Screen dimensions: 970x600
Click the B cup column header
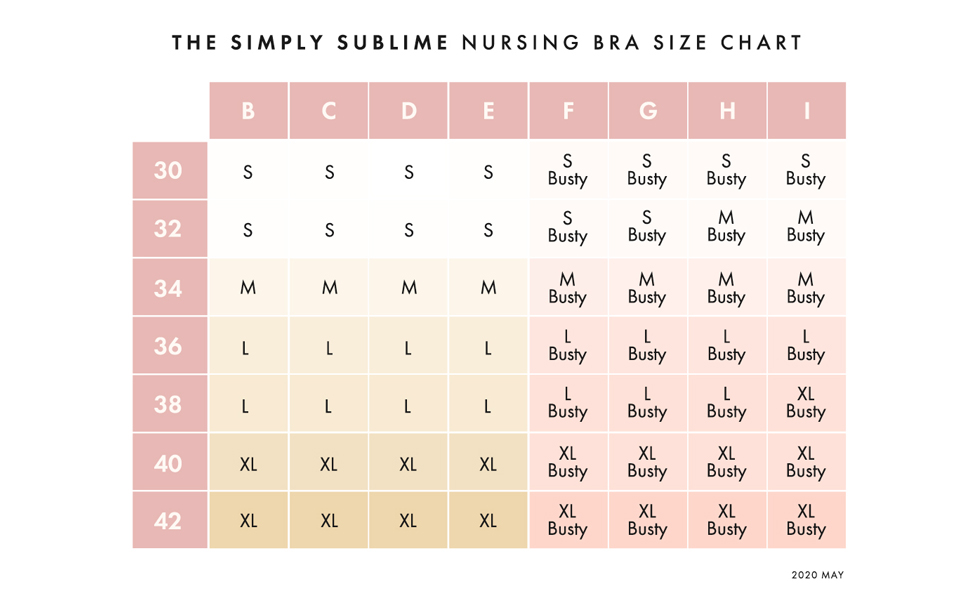pos(248,111)
